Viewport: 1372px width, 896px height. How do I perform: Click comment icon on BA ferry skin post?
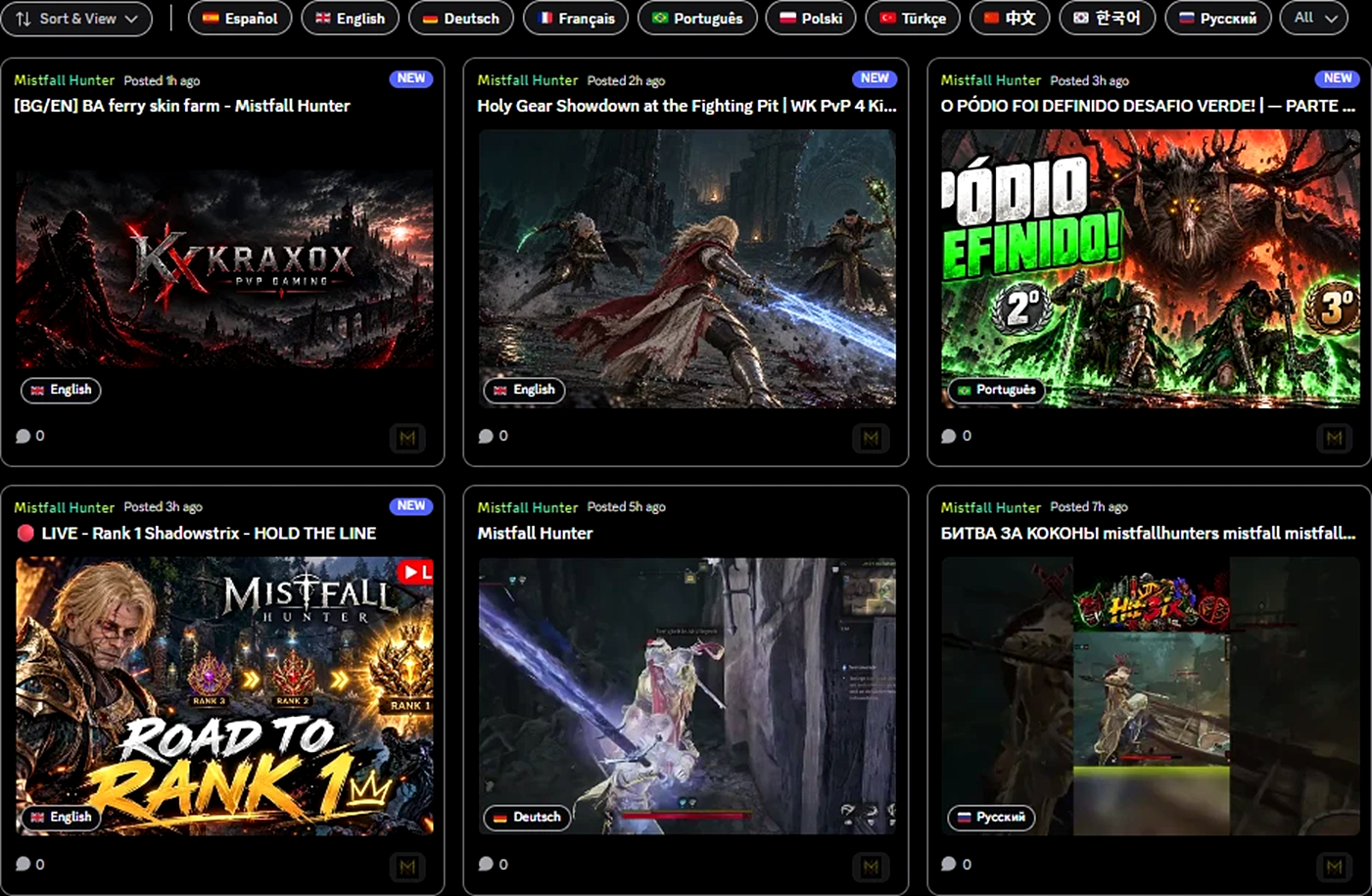coord(23,437)
